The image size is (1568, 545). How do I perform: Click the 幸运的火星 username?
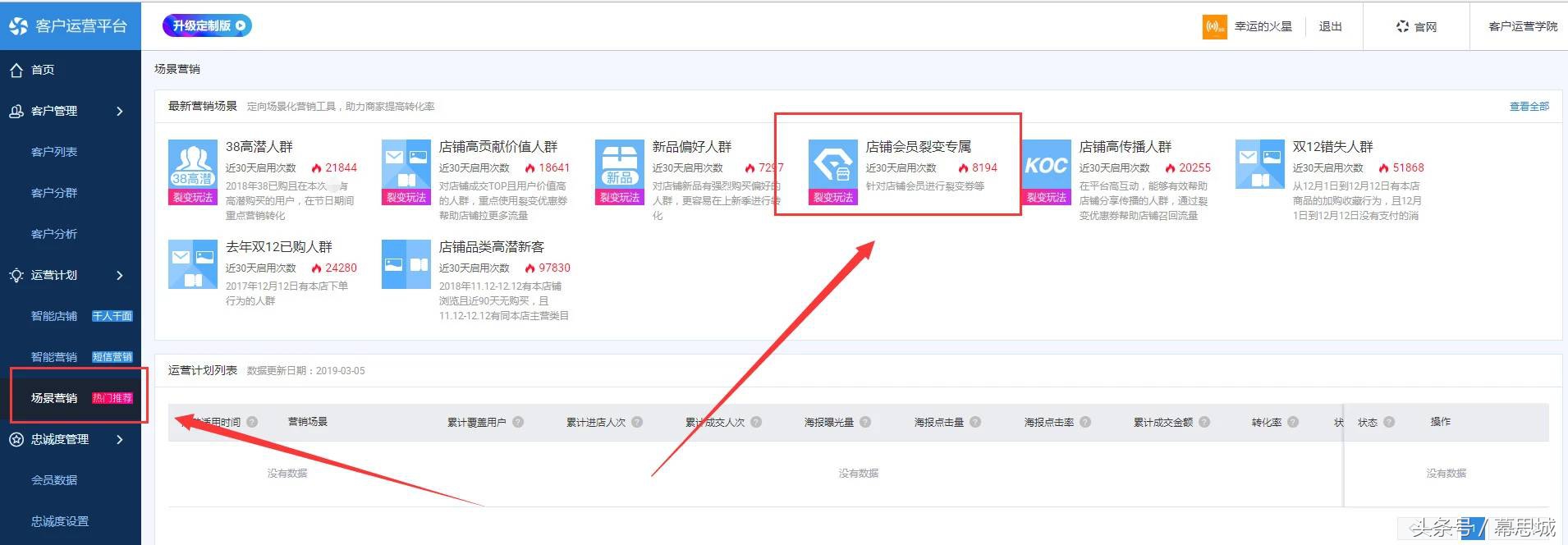coord(1263,27)
